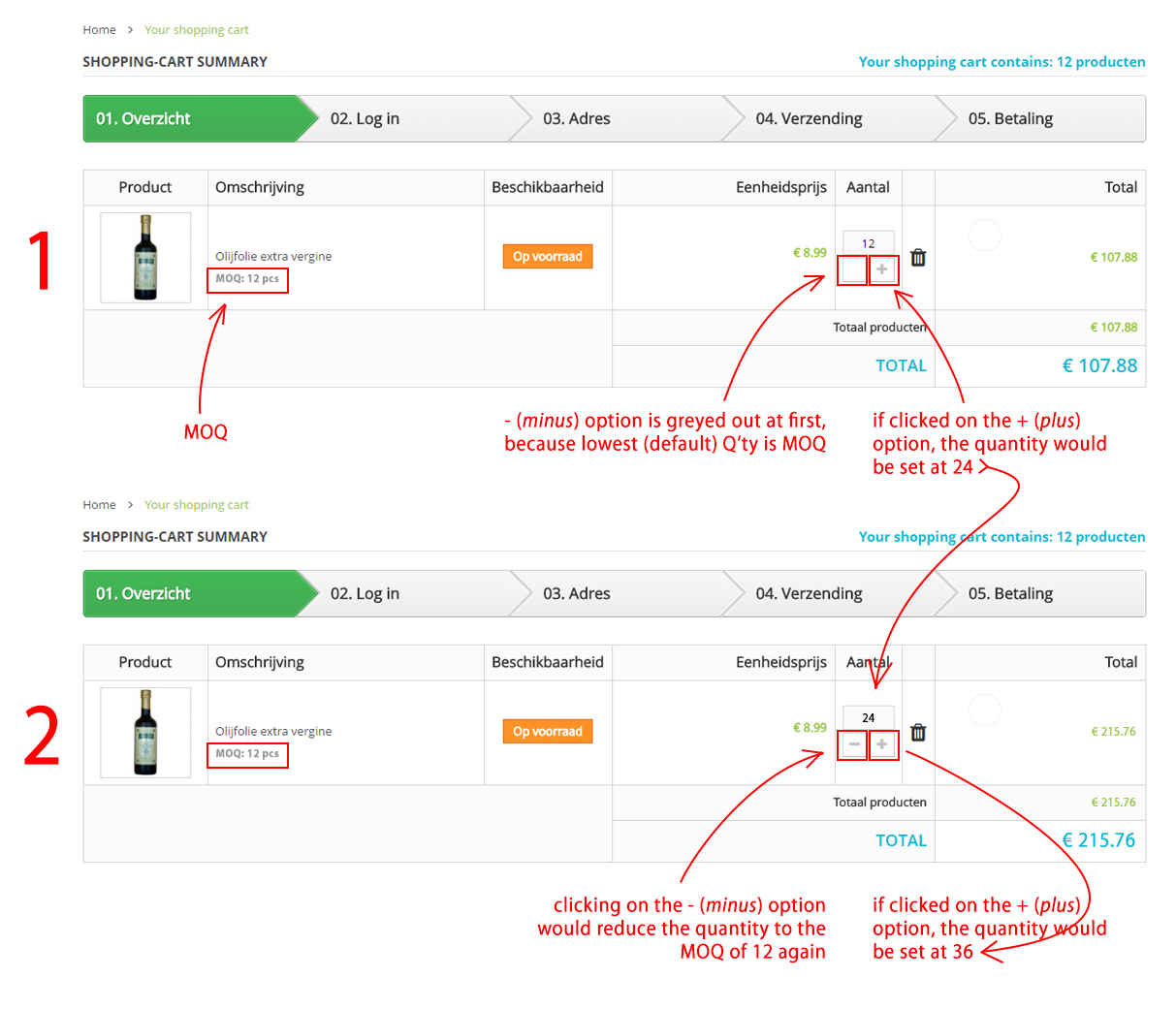Click the greyed-out minus button in cart 1

[854, 268]
